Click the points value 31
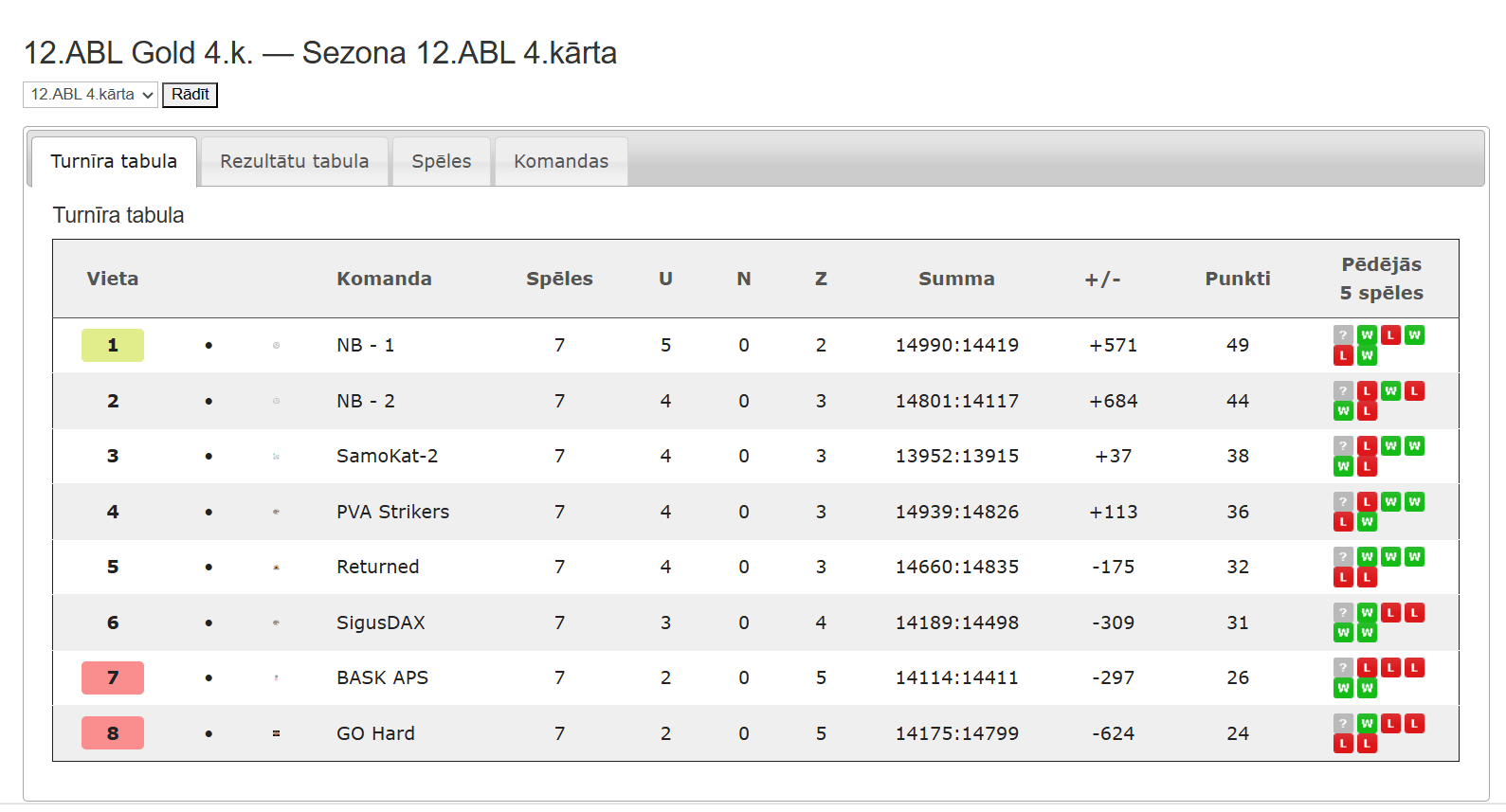This screenshot has width=1506, height=812. 1238,623
